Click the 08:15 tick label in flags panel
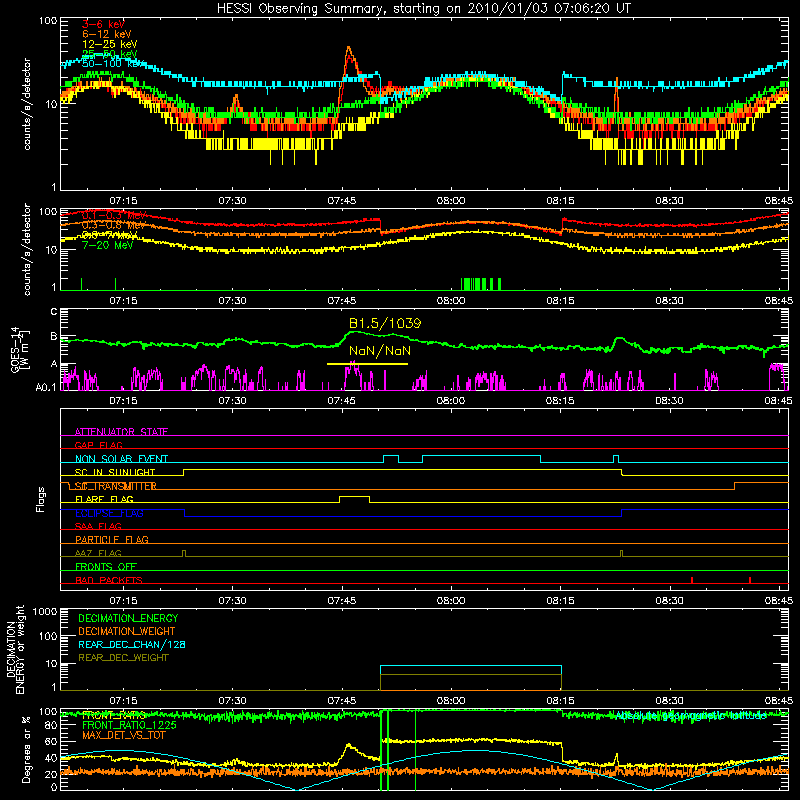The image size is (800, 800). tap(560, 601)
